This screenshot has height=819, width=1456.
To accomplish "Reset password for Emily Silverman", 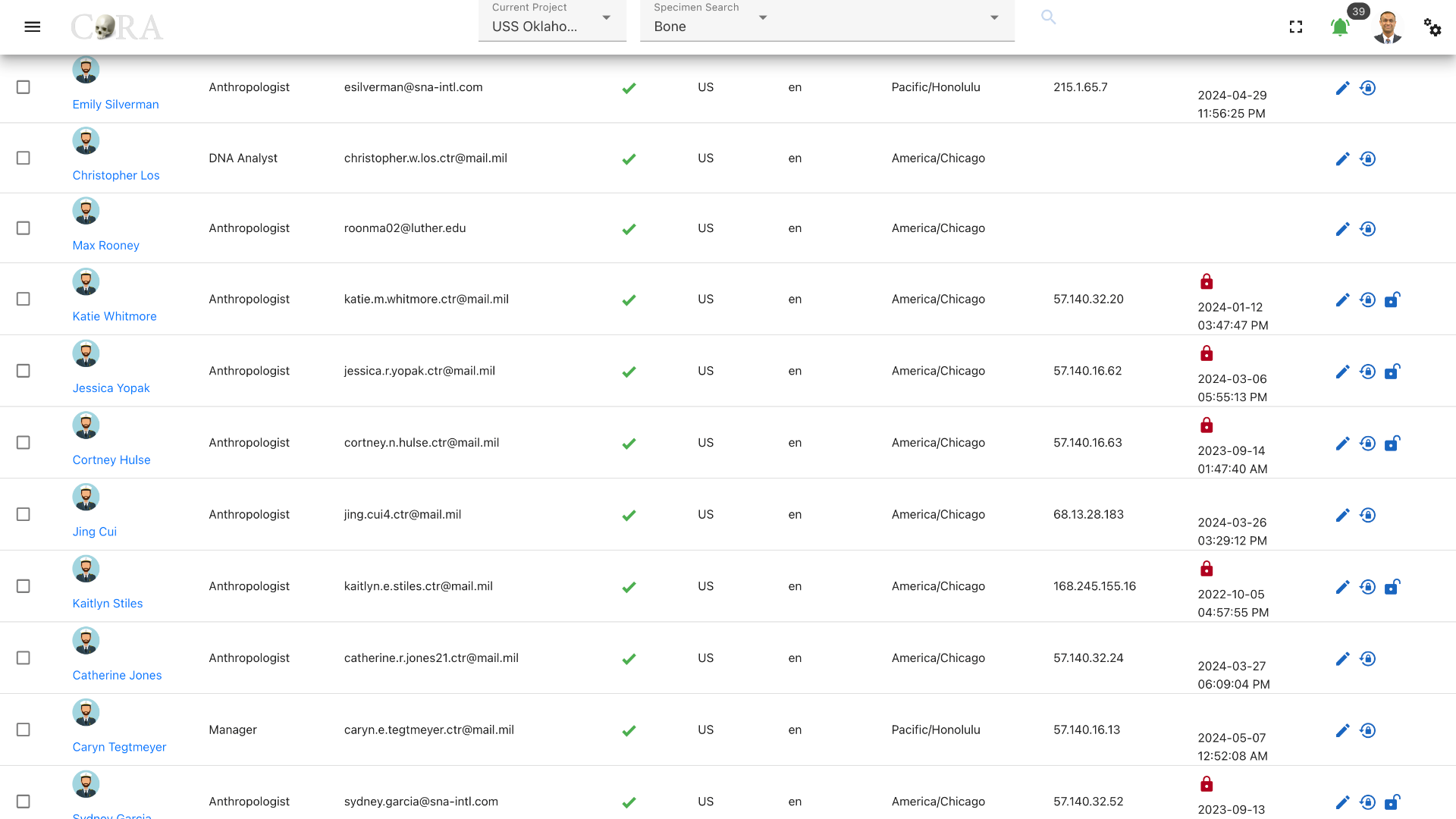I will [x=1367, y=88].
